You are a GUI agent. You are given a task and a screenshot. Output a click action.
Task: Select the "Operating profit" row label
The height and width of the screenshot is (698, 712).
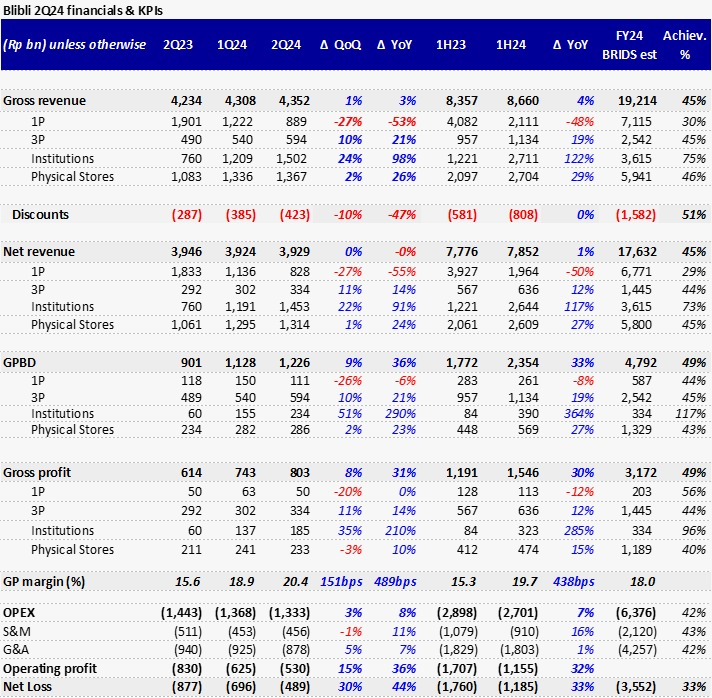tap(50, 668)
